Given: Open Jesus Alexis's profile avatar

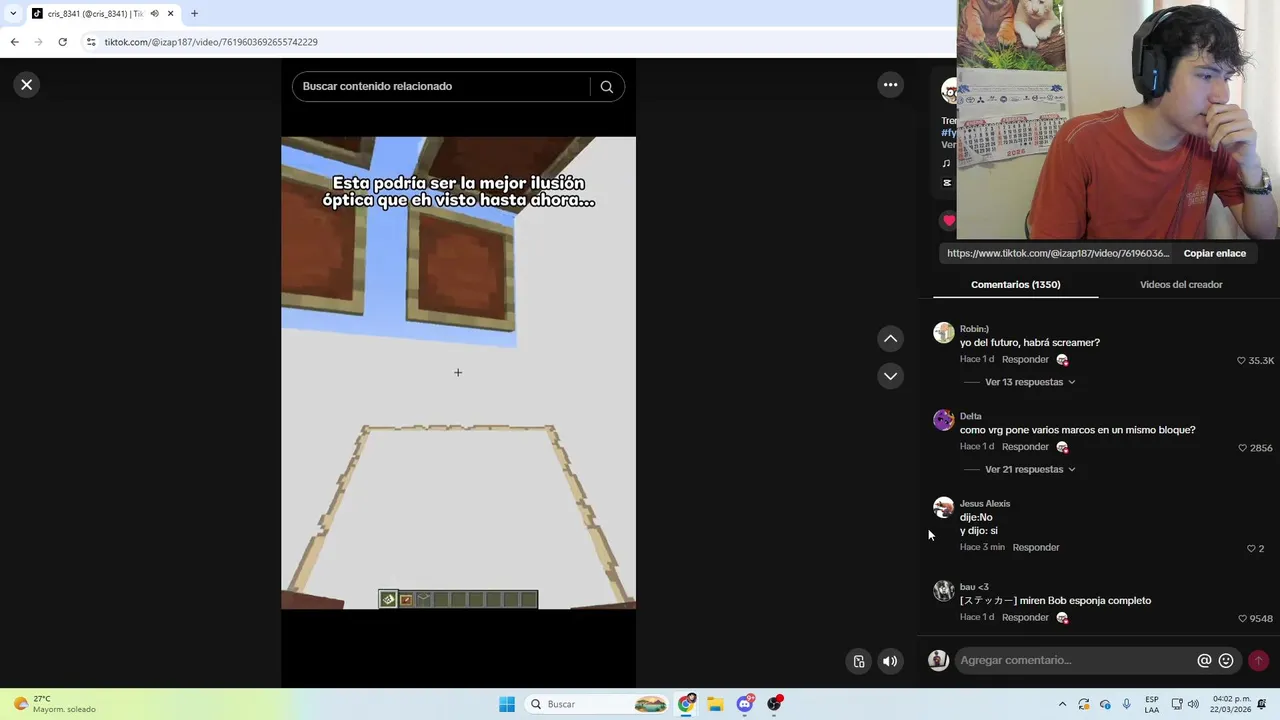Looking at the screenshot, I should point(943,507).
